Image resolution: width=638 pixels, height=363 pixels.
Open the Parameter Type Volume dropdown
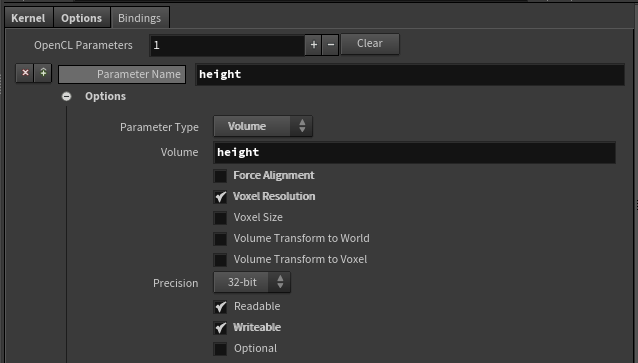pos(263,126)
